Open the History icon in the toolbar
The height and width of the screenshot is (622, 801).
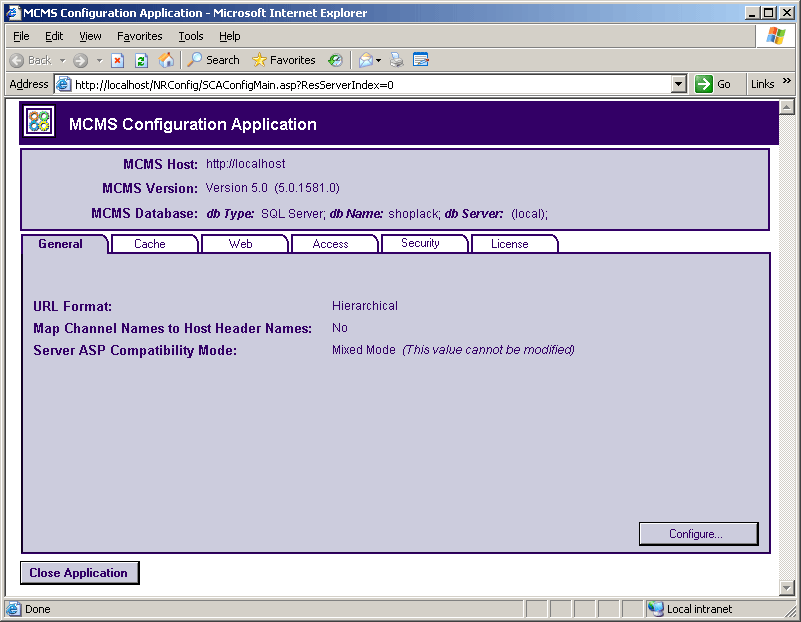(x=336, y=60)
